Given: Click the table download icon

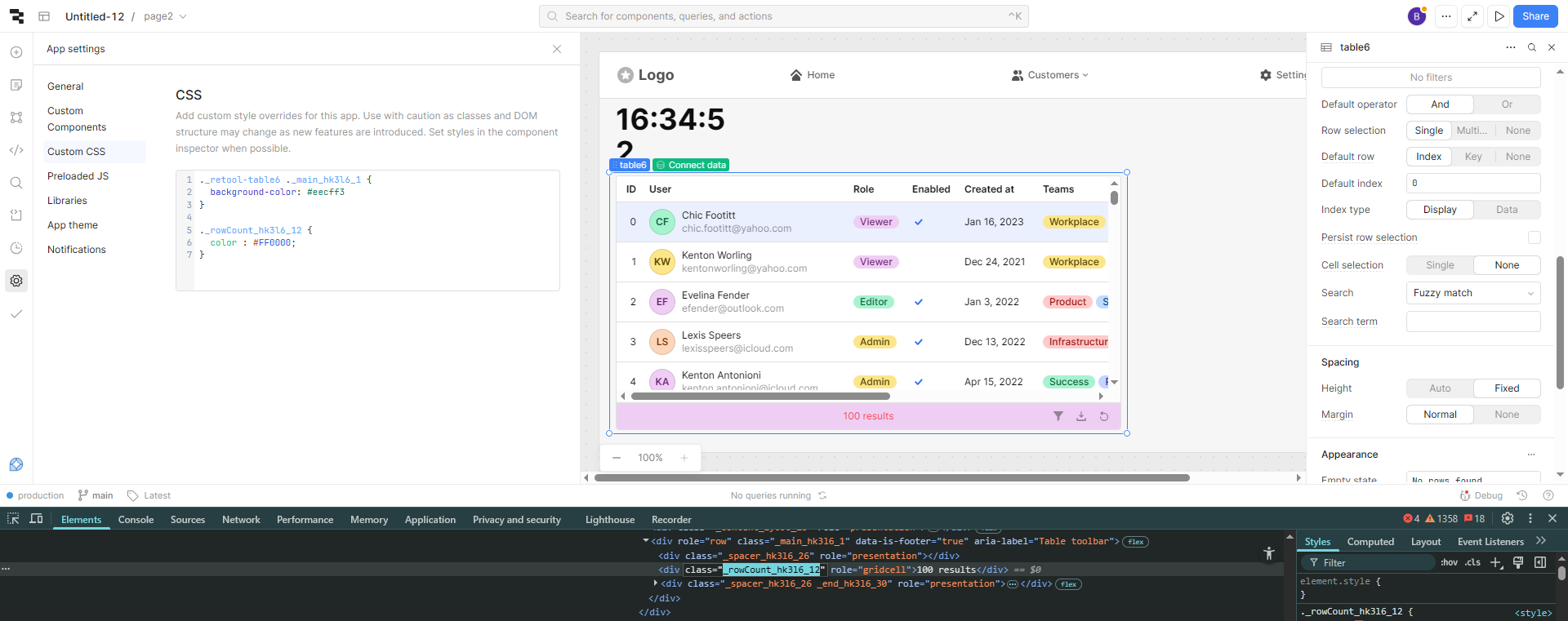Looking at the screenshot, I should pyautogui.click(x=1081, y=416).
